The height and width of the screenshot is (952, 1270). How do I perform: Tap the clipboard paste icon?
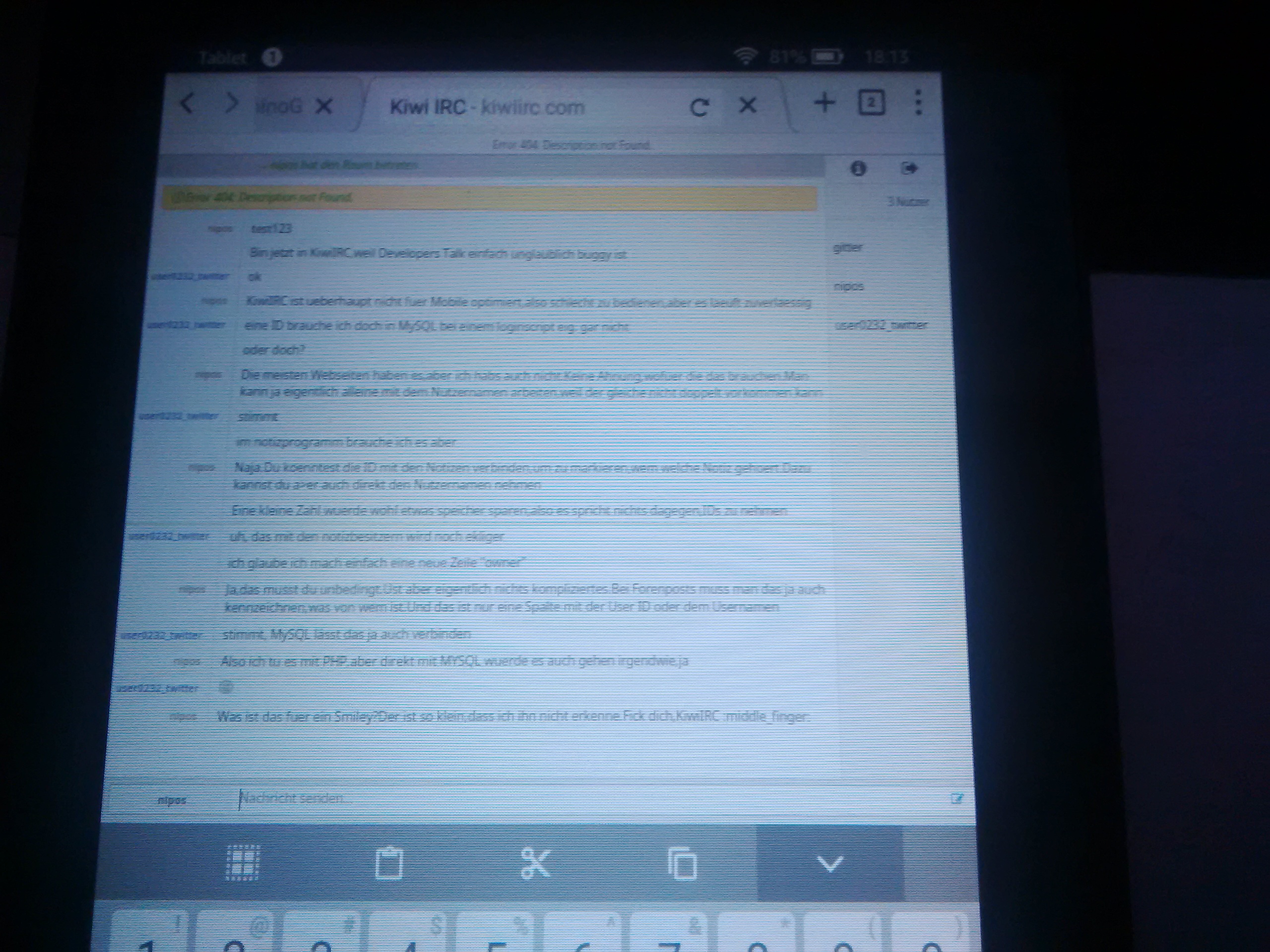389,863
